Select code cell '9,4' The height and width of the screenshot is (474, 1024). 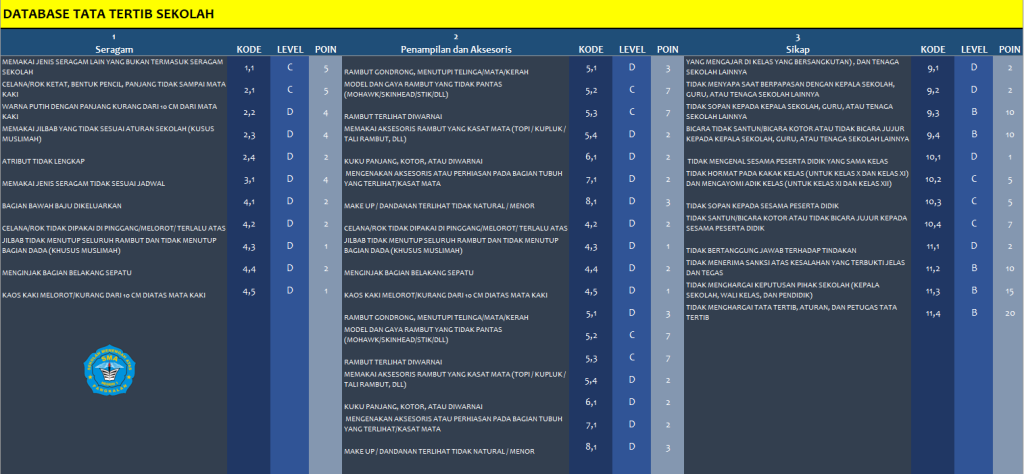pyautogui.click(x=933, y=134)
